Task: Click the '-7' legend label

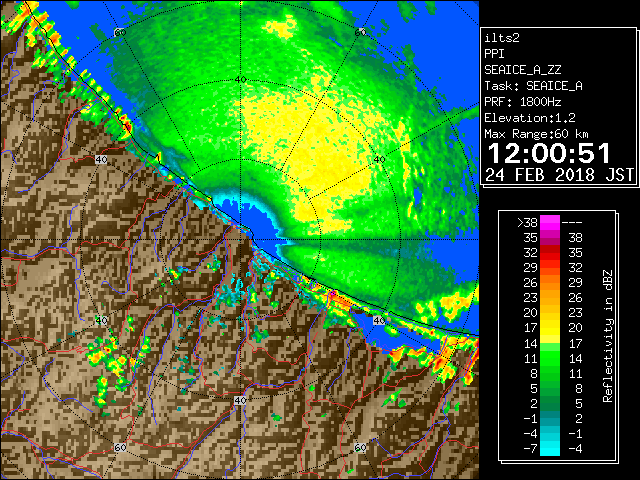Action: click(x=530, y=449)
